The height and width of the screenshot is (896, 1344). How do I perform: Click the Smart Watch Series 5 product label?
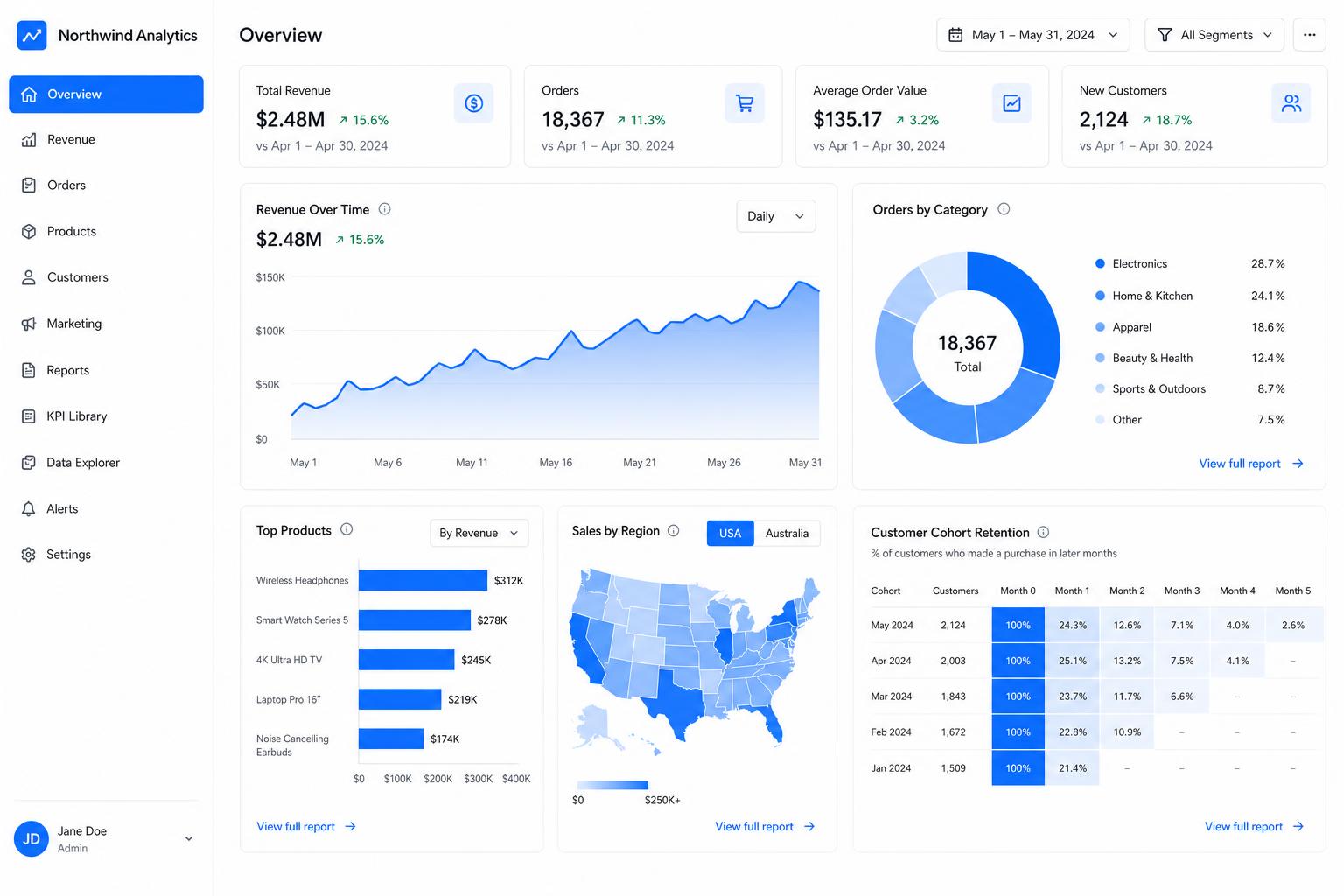click(x=302, y=620)
